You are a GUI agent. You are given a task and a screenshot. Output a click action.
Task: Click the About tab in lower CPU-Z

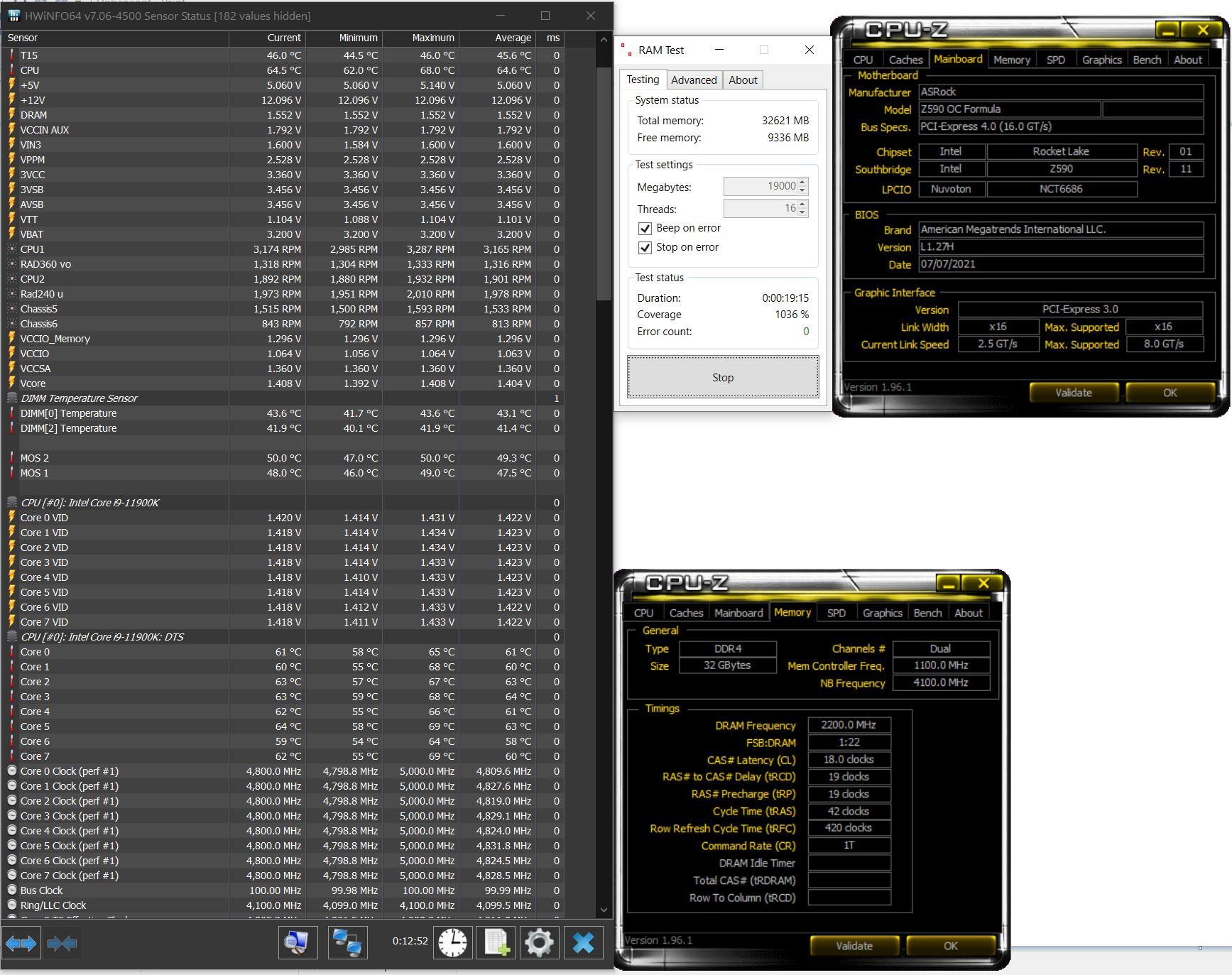pos(968,613)
